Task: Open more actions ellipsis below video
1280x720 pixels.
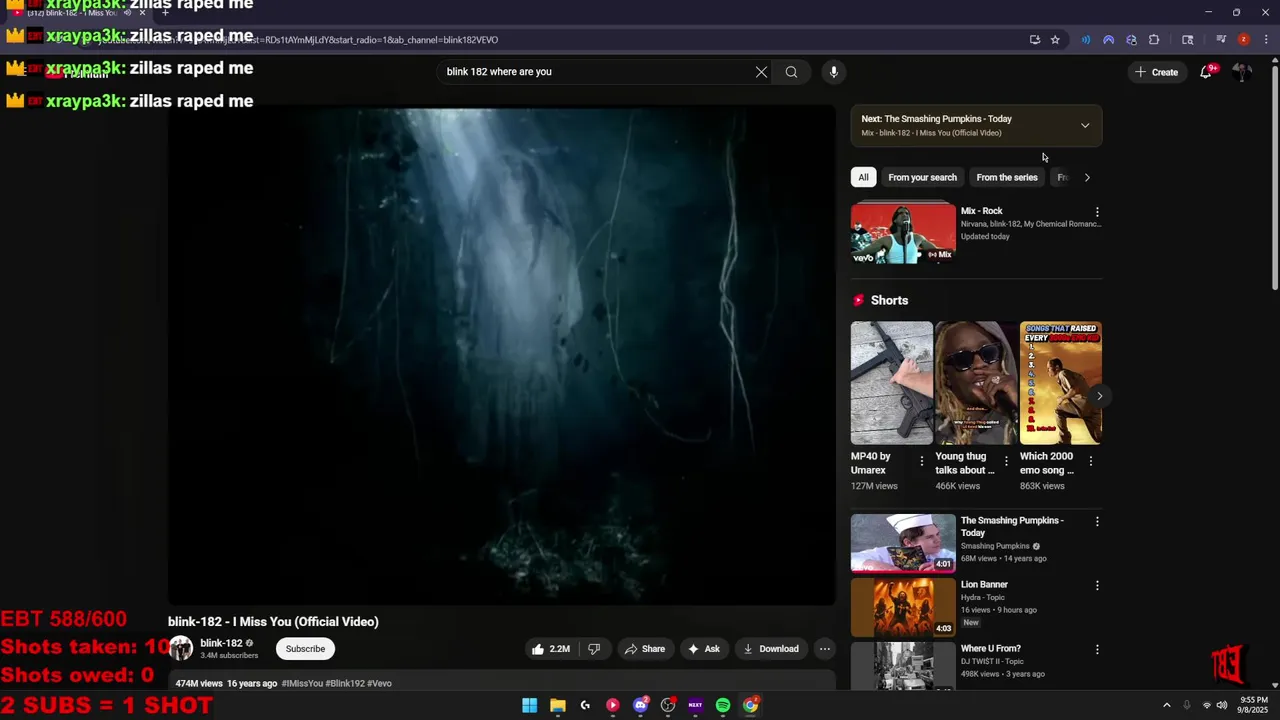Action: pos(825,649)
